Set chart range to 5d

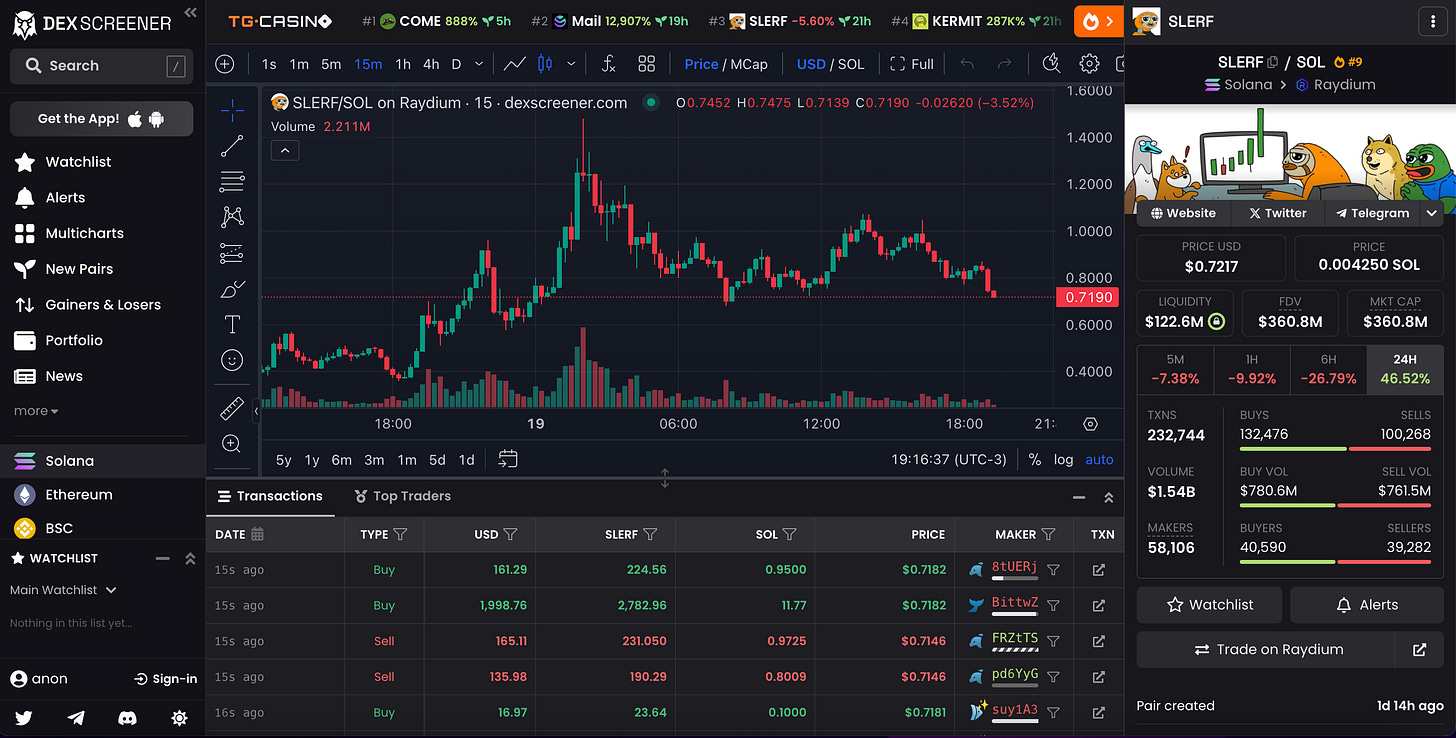tap(437, 460)
